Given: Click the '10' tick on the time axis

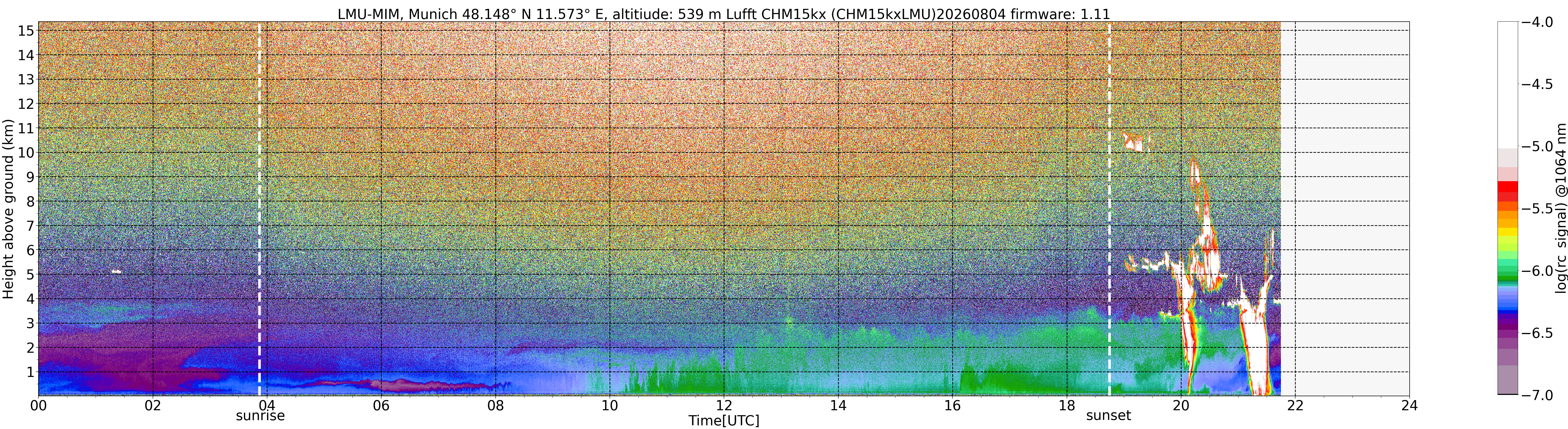Looking at the screenshot, I should tap(610, 406).
